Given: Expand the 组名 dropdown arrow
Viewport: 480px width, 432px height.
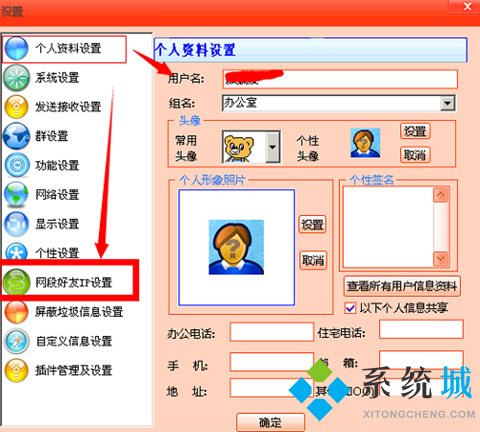Looking at the screenshot, I should (x=447, y=103).
